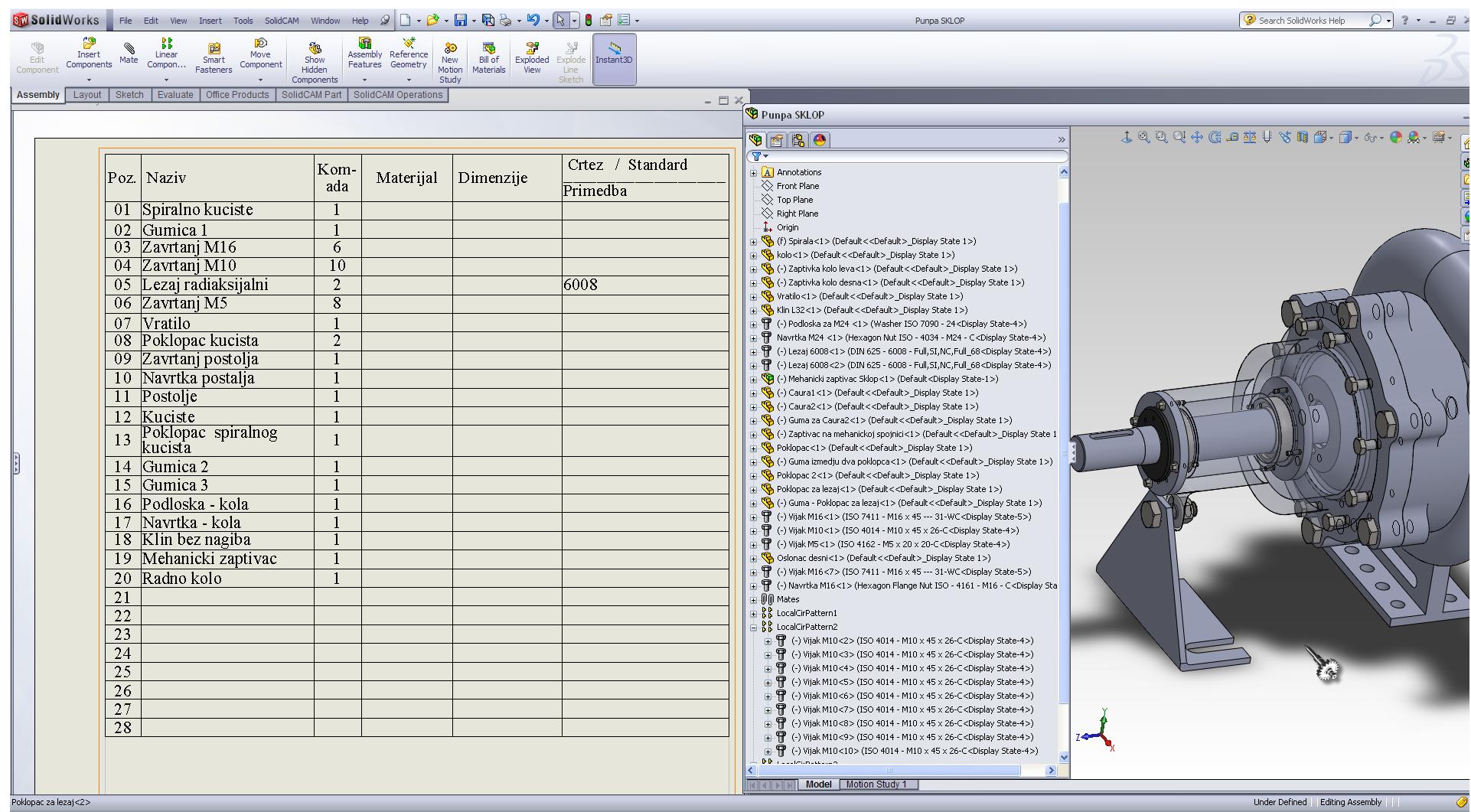The width and height of the screenshot is (1471, 812).
Task: Open the PropertyManager tab
Action: coord(777,140)
